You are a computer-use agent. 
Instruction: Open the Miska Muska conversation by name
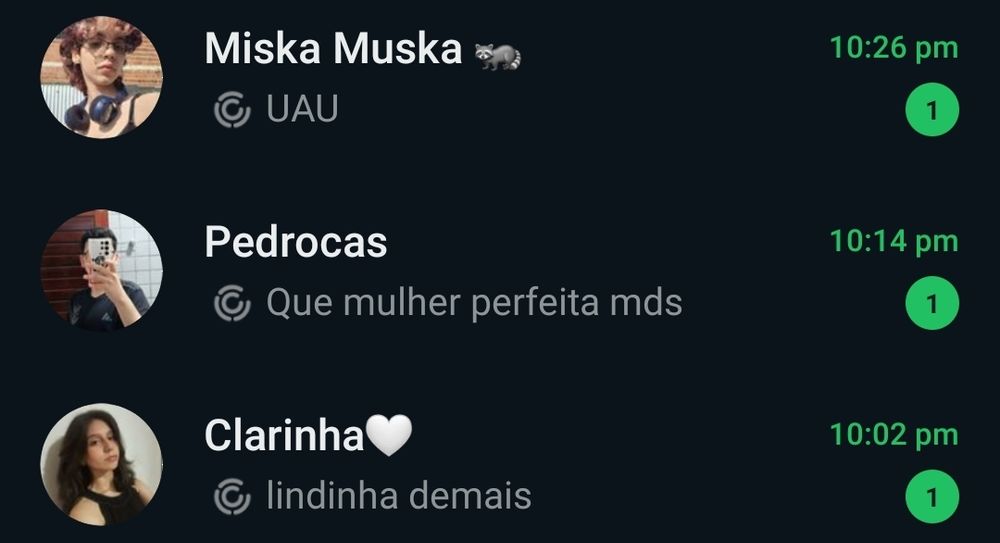[x=333, y=48]
